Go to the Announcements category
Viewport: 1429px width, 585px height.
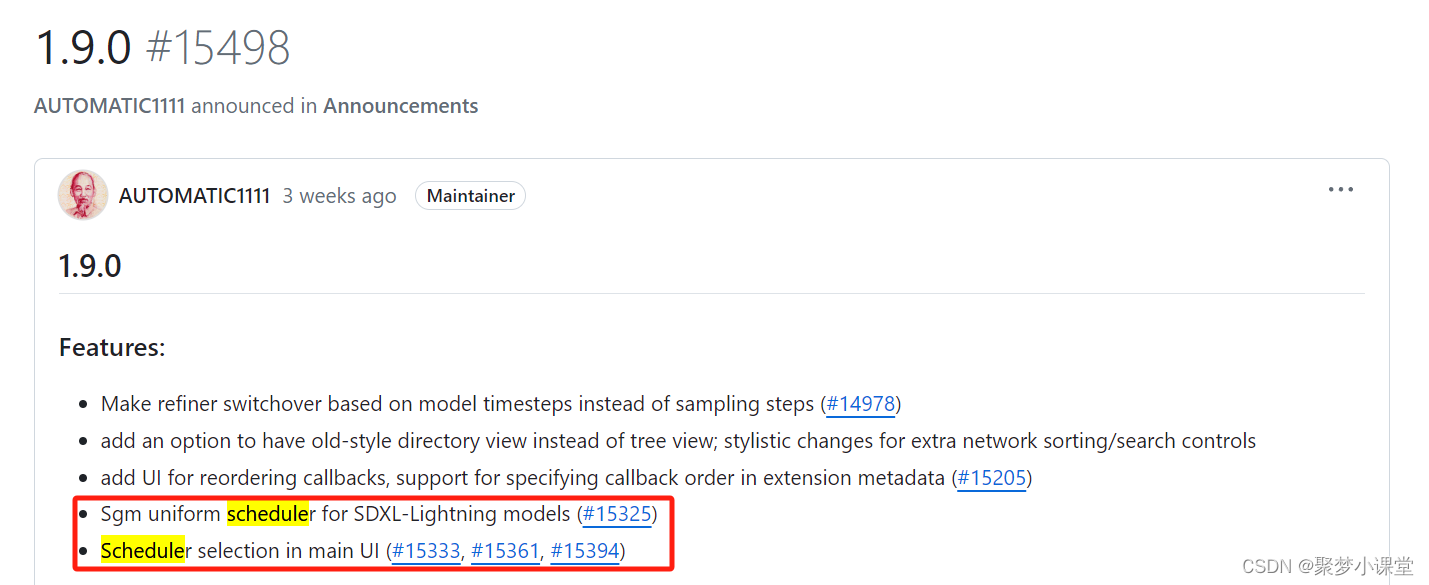[401, 106]
